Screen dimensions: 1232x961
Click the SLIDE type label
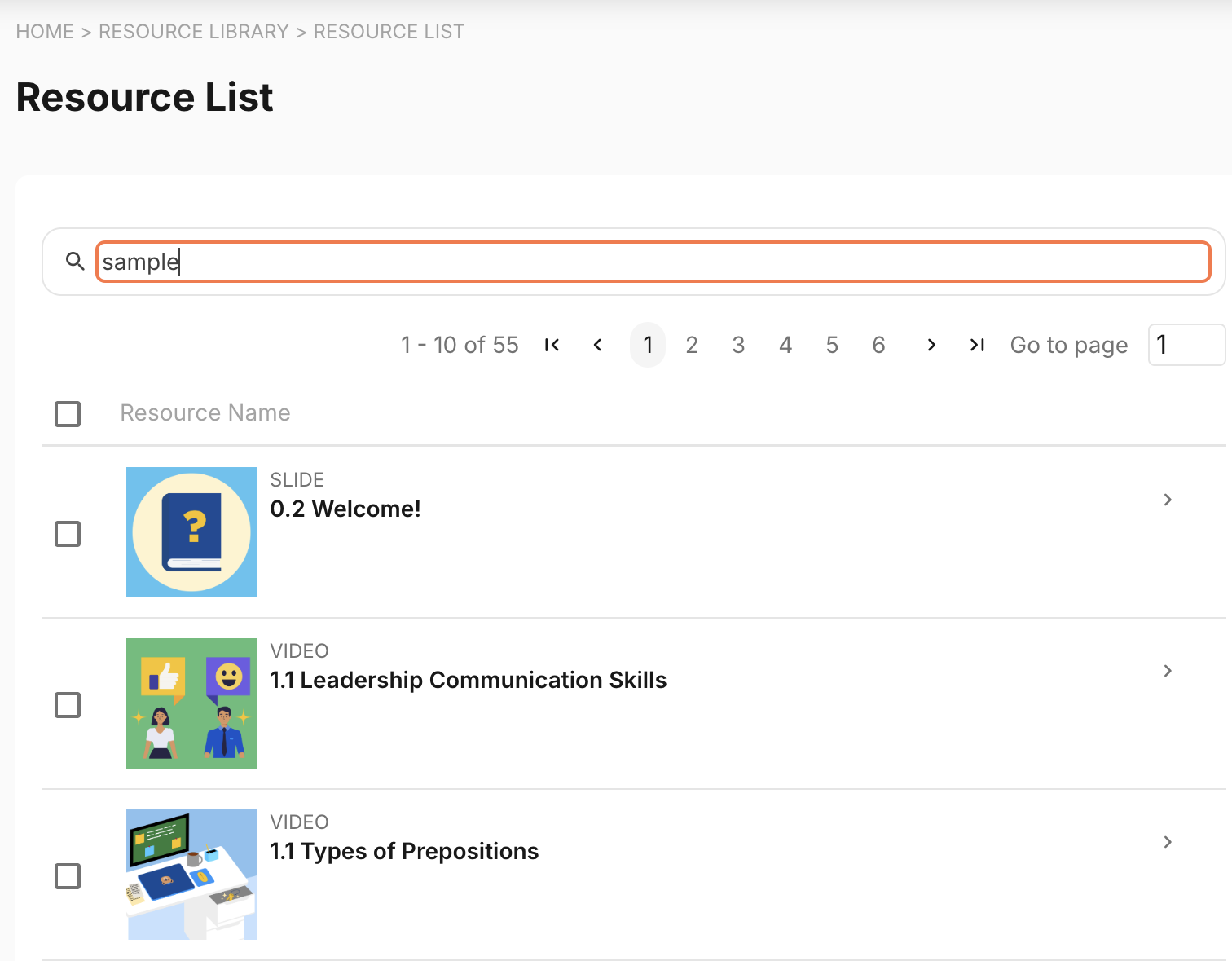click(297, 480)
